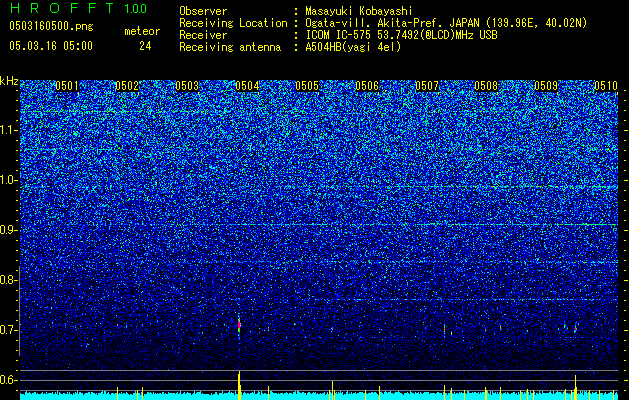
Task: Click the Receiver field label
Action: point(203,35)
